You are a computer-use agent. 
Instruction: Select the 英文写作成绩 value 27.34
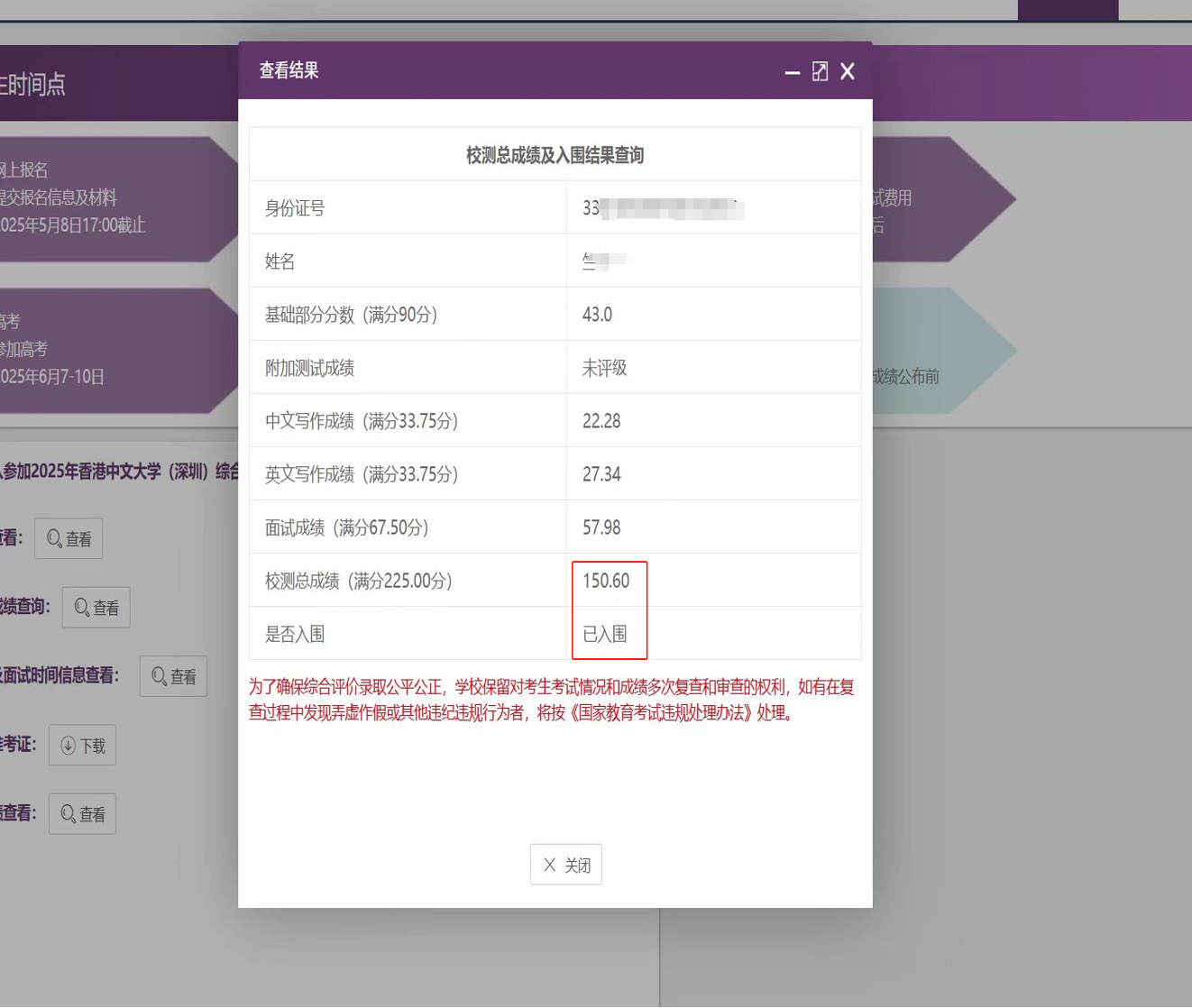click(601, 474)
